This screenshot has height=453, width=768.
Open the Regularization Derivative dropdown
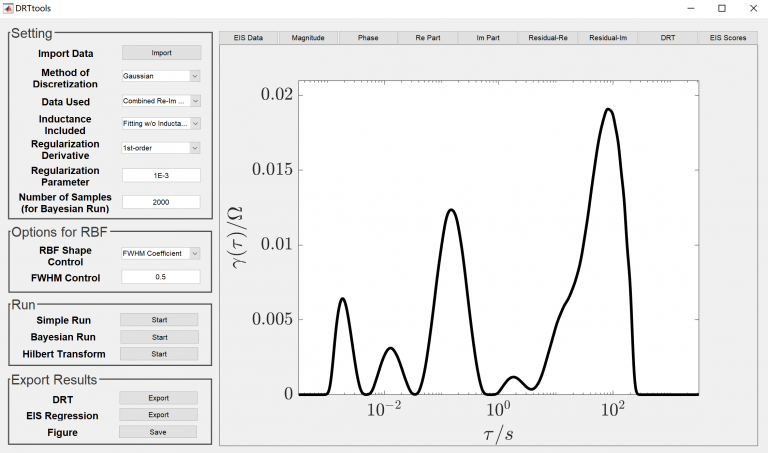point(161,148)
